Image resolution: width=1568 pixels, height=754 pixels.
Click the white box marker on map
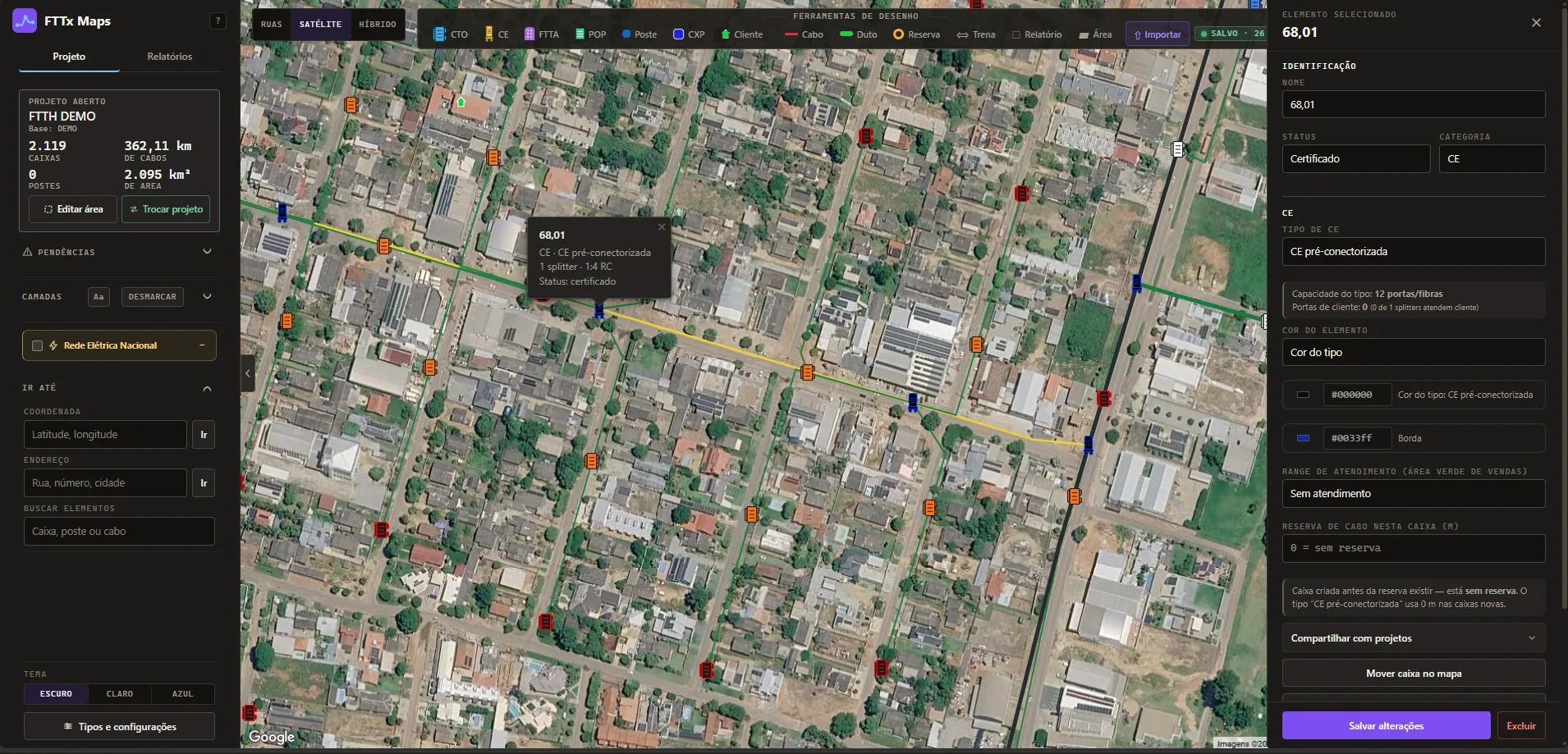coord(1178,149)
